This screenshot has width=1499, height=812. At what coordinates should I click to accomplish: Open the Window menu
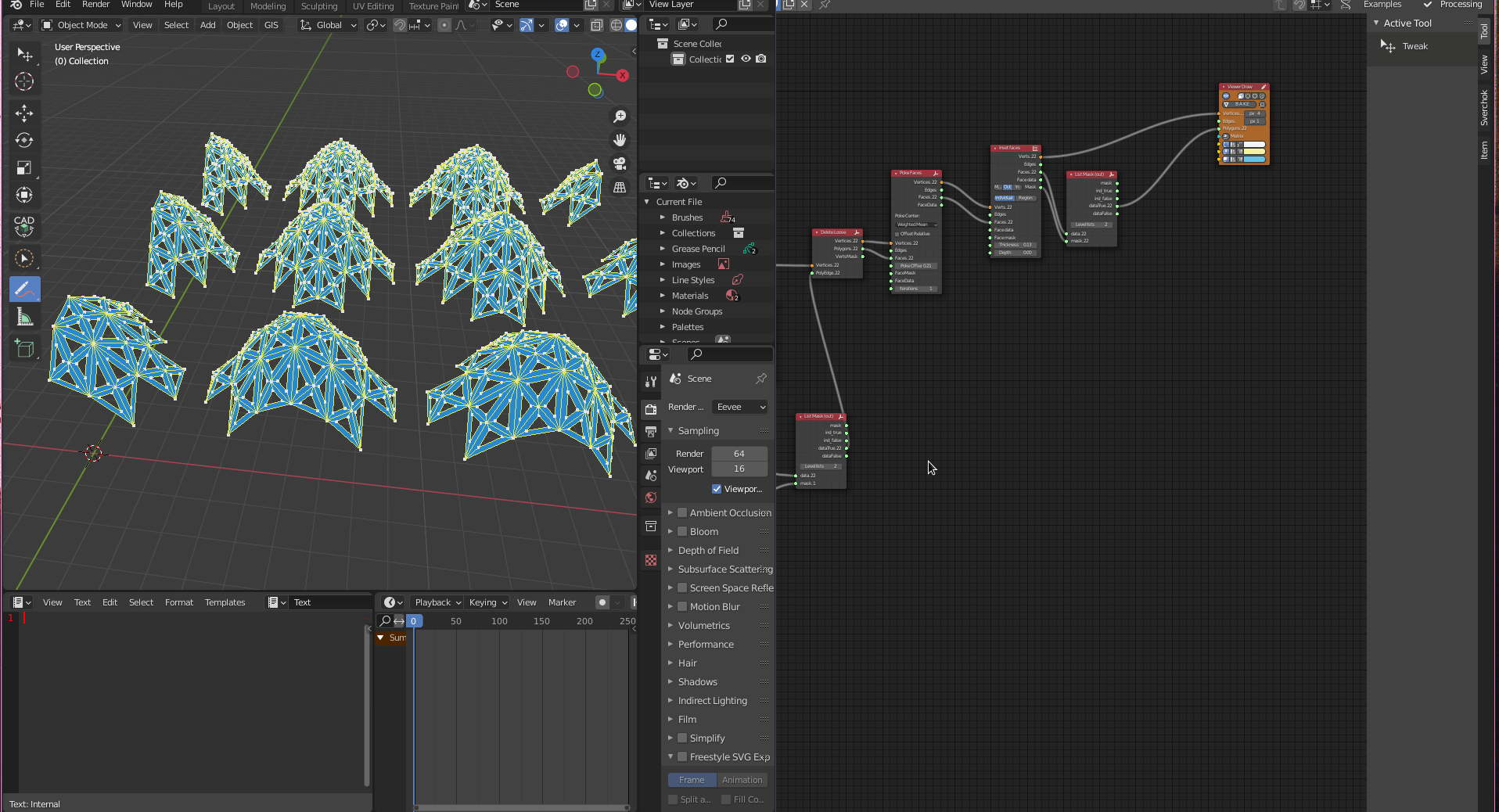pyautogui.click(x=136, y=5)
